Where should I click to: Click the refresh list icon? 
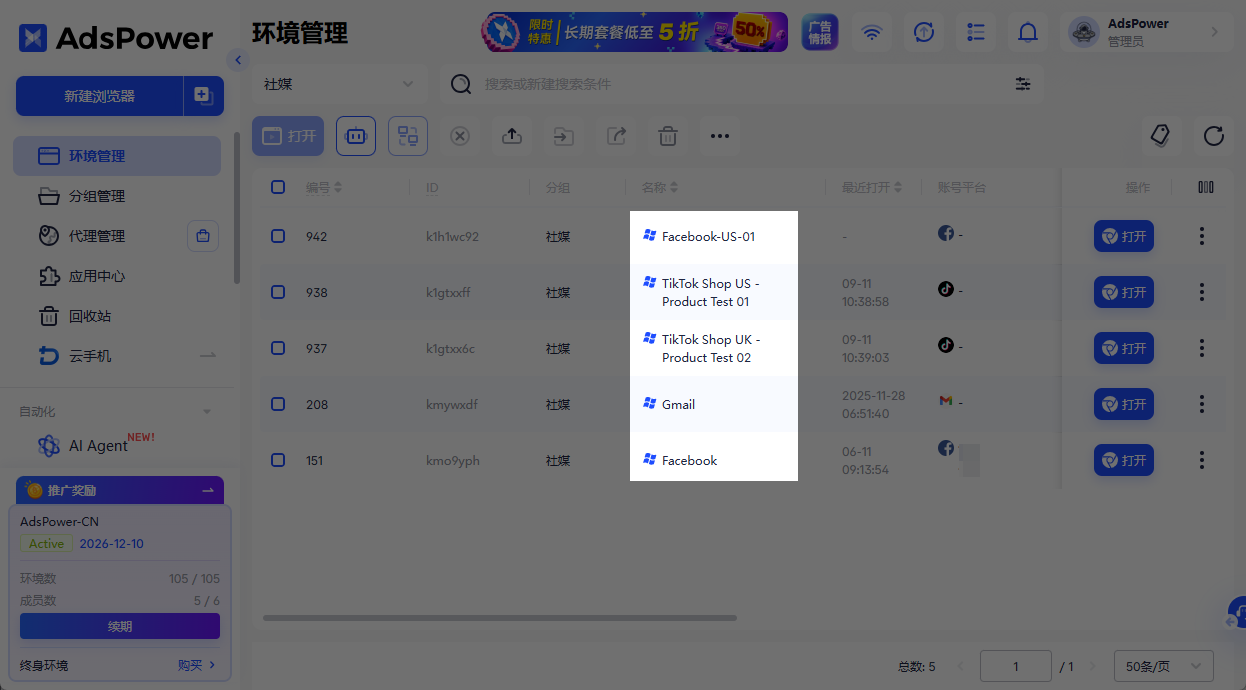coord(1214,136)
